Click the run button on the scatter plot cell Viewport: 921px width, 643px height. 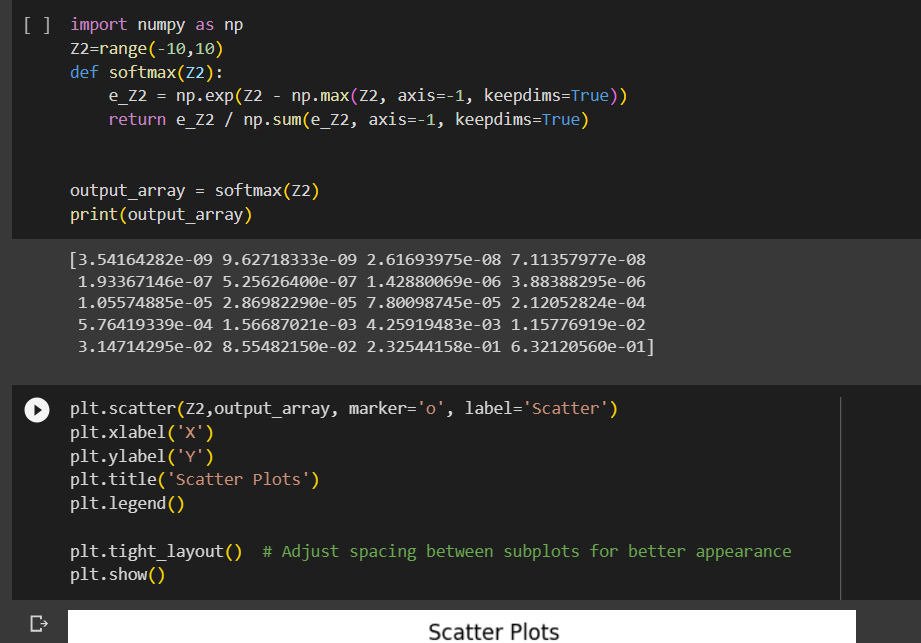click(x=36, y=409)
